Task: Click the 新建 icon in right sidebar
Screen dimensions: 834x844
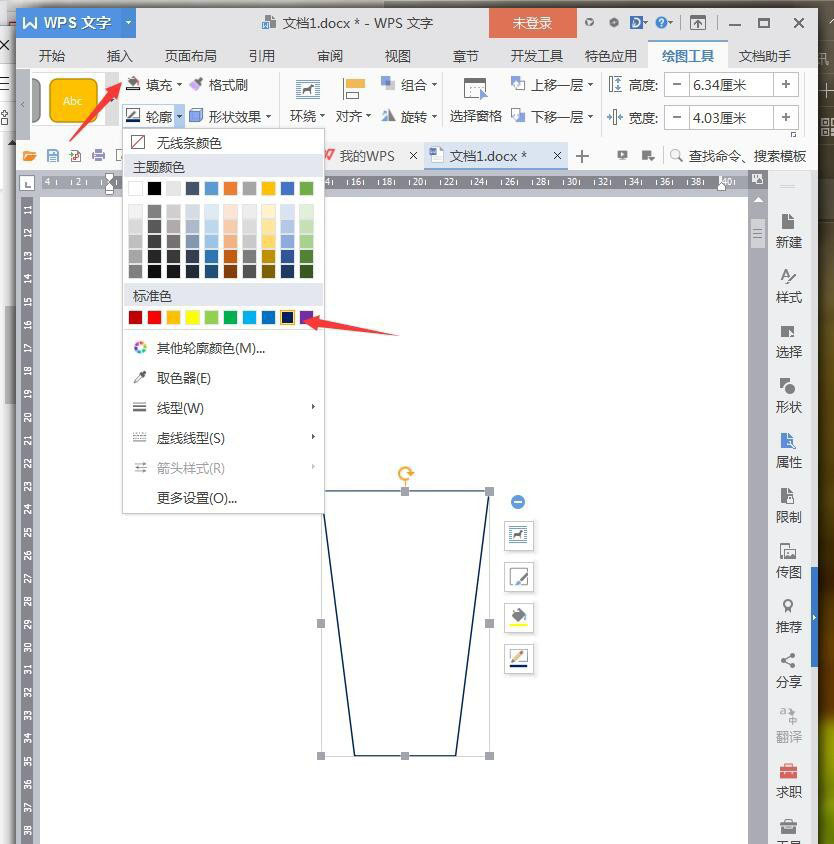Action: tap(788, 230)
